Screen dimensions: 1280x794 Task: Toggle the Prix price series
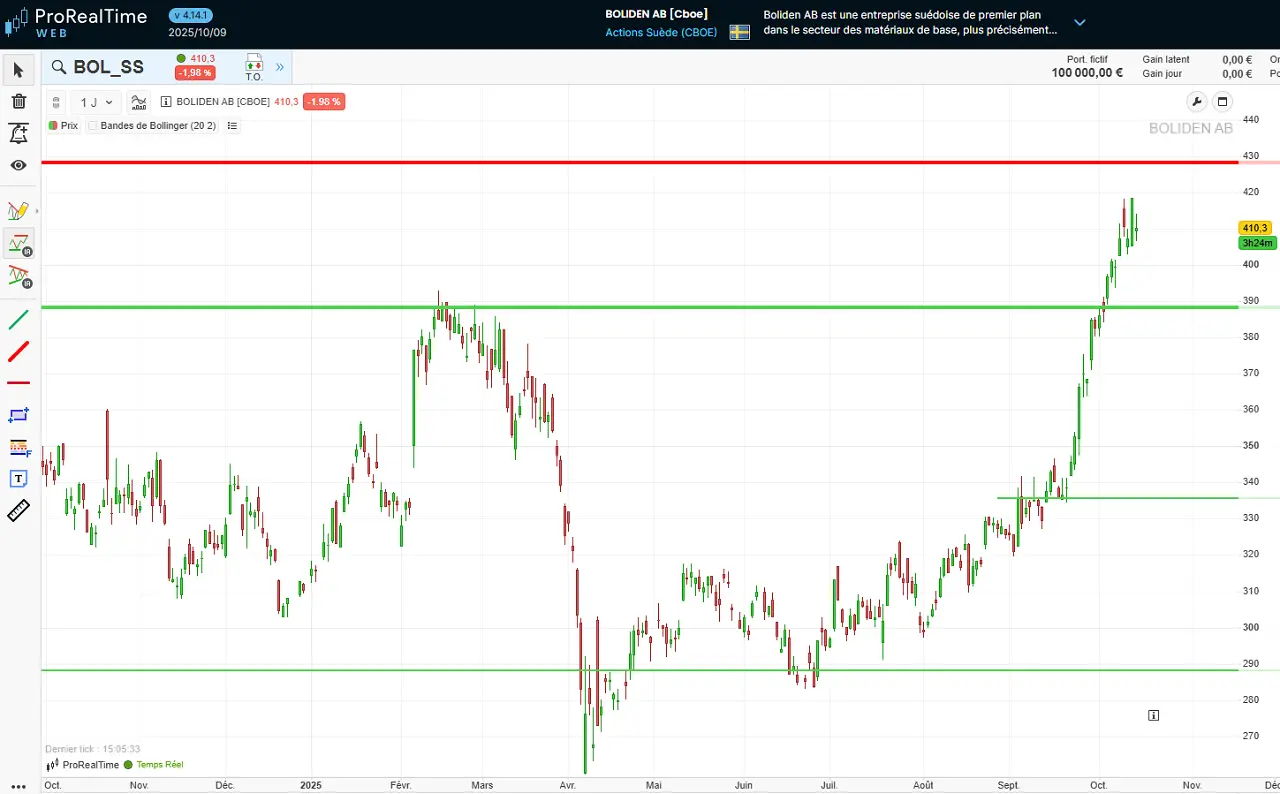click(x=63, y=126)
